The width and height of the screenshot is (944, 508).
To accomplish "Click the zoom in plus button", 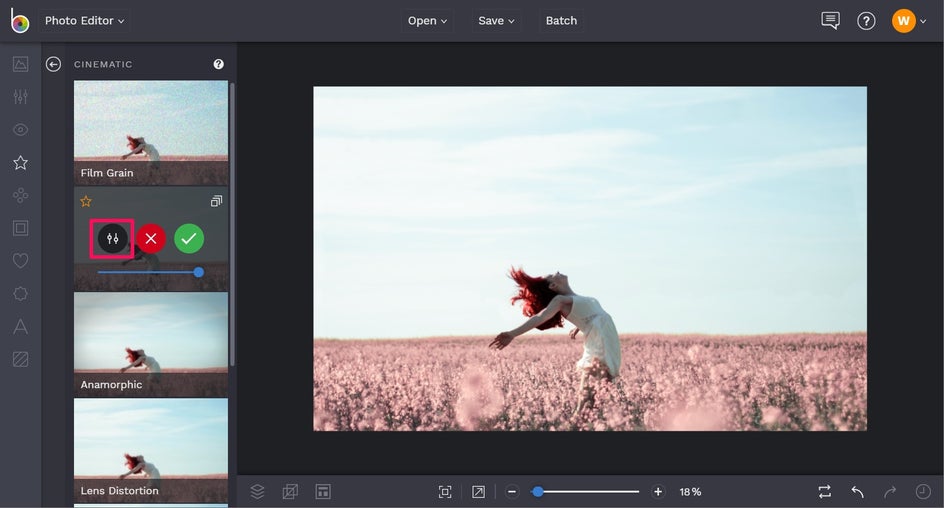I will tap(658, 492).
